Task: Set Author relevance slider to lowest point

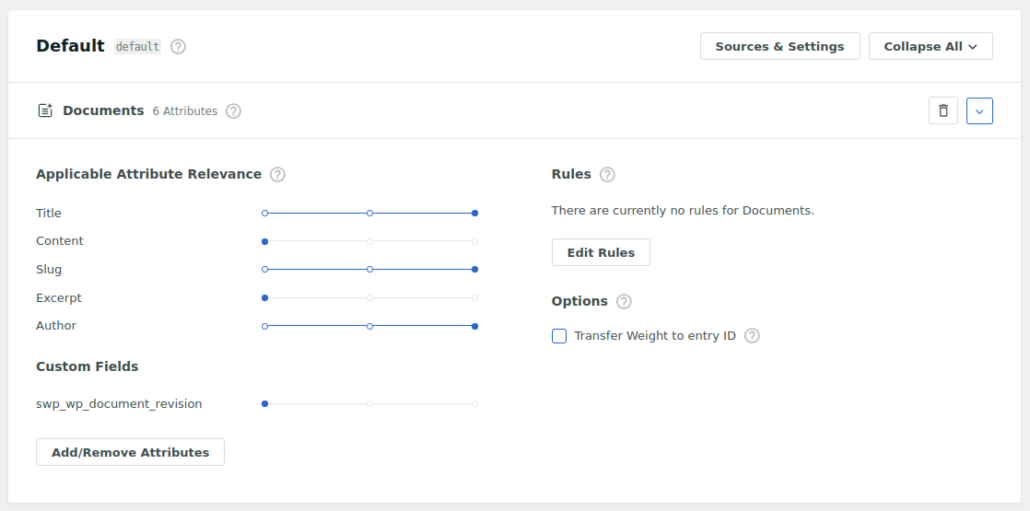Action: [x=265, y=326]
